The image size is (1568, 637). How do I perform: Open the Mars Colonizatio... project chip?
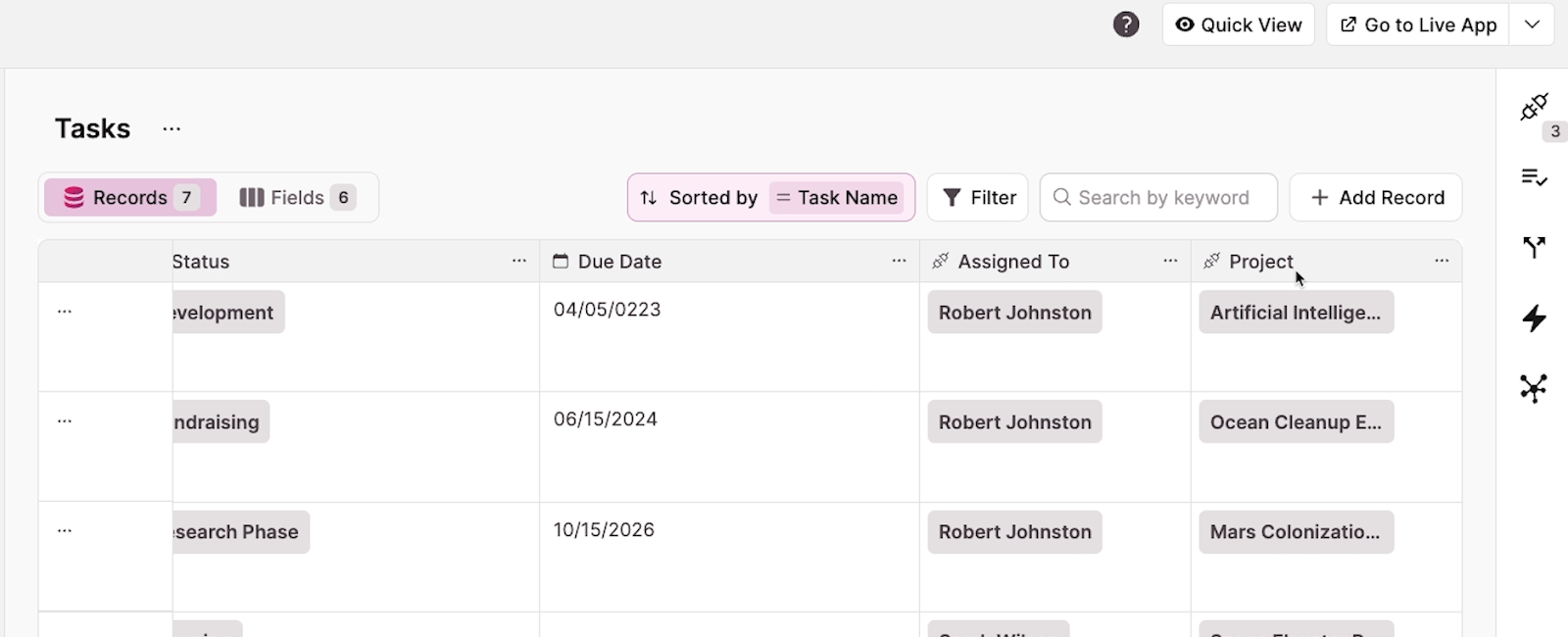(1296, 532)
